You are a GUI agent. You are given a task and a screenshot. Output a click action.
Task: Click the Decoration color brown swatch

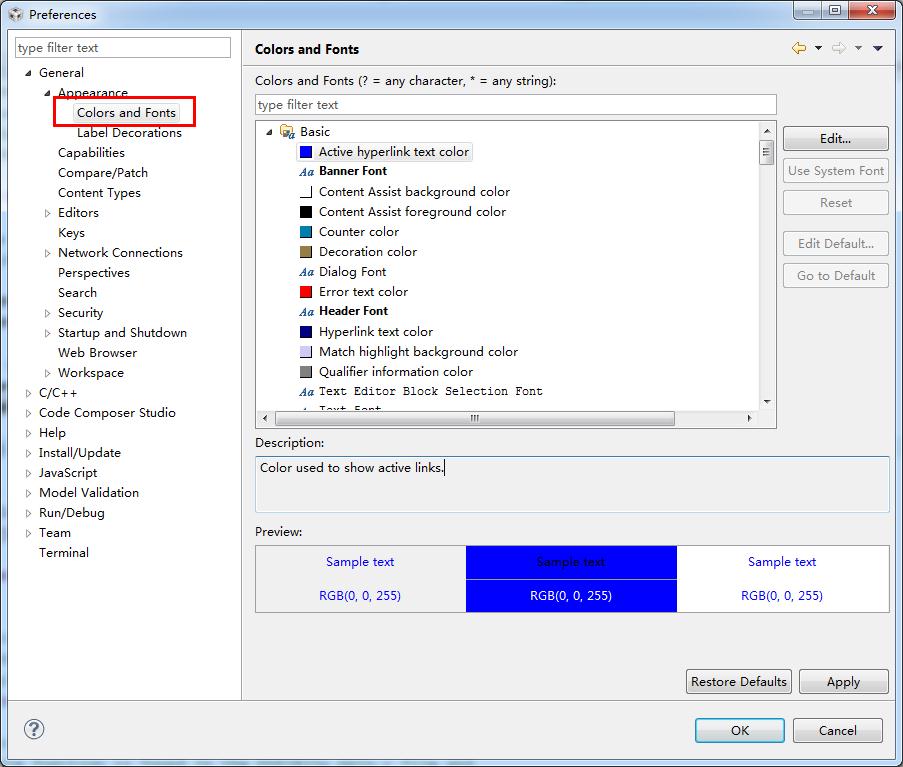click(x=306, y=252)
